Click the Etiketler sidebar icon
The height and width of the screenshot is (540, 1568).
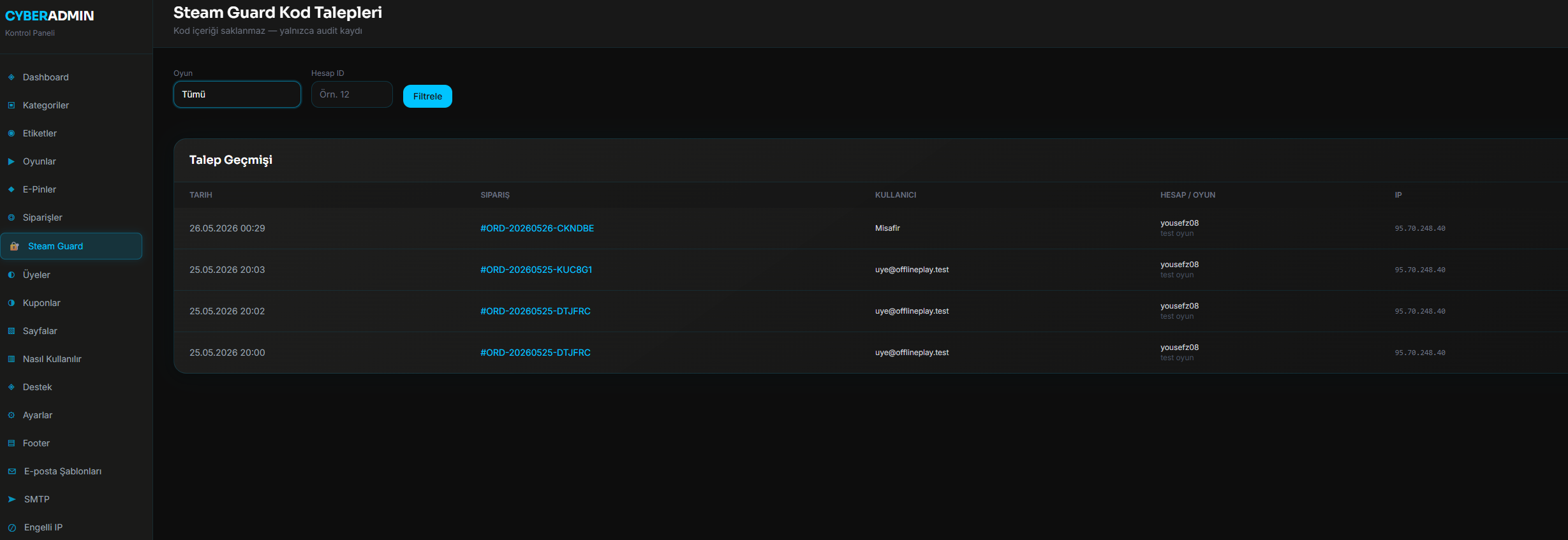(11, 133)
